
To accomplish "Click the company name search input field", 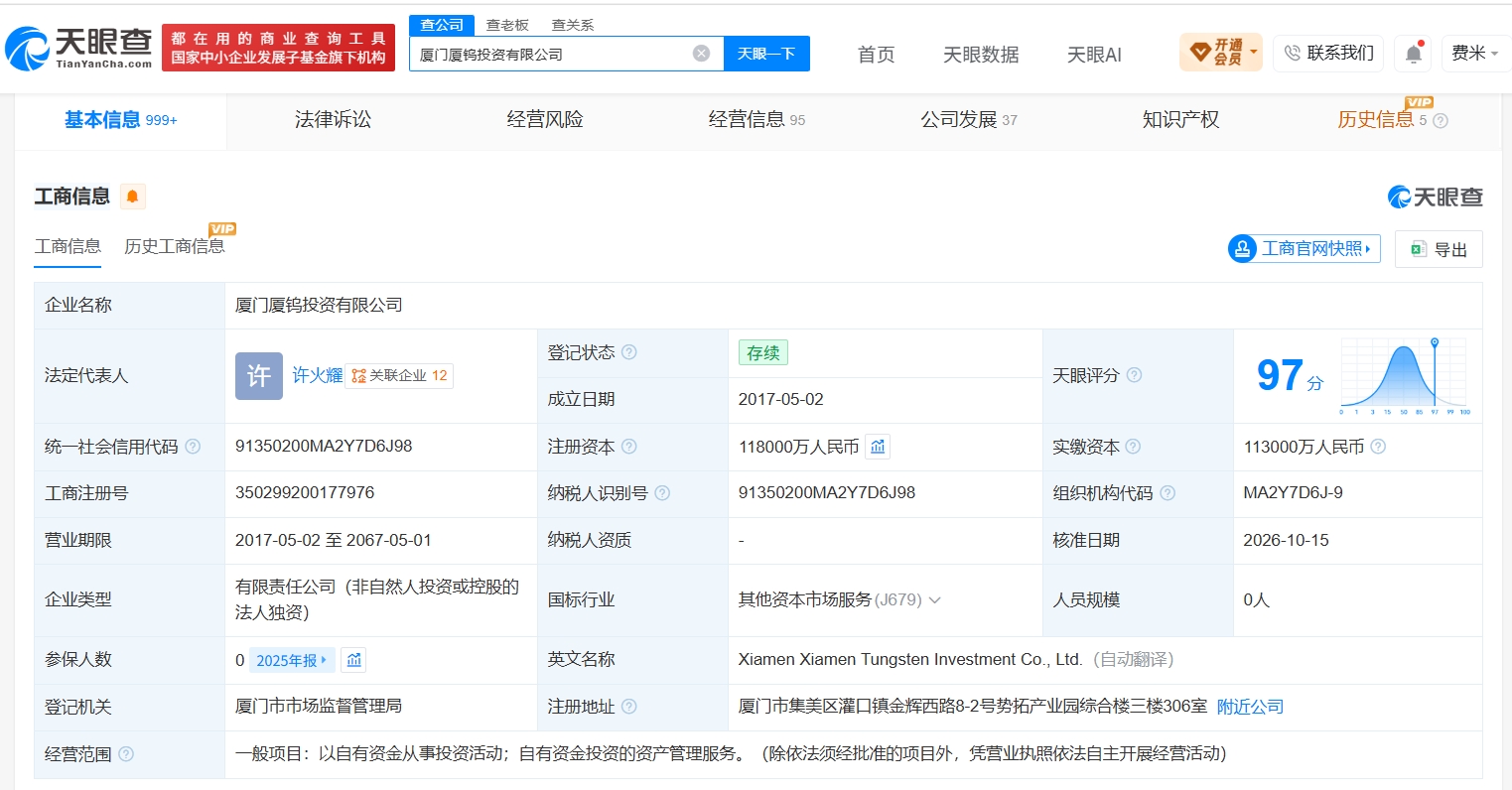I will coord(551,54).
